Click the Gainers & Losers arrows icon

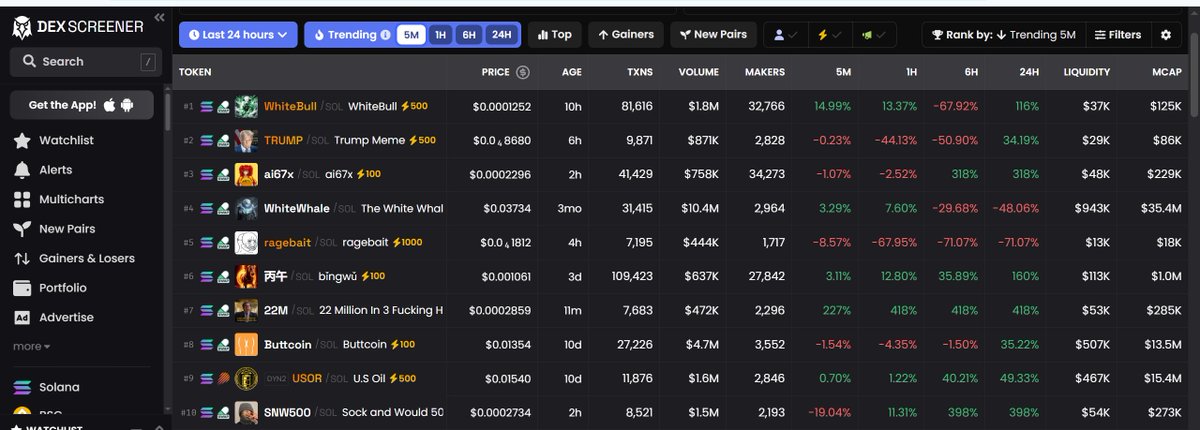[22, 258]
